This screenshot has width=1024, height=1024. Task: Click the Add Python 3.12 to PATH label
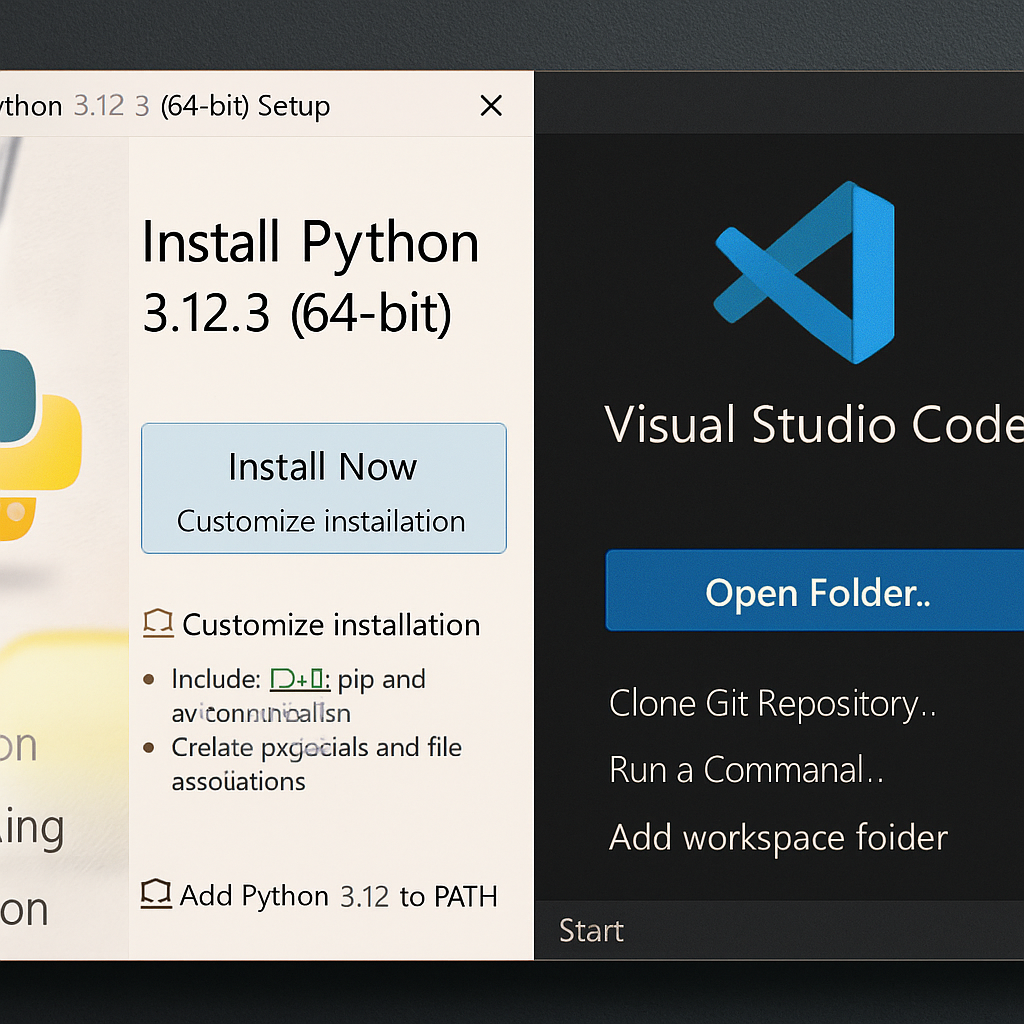coord(338,896)
